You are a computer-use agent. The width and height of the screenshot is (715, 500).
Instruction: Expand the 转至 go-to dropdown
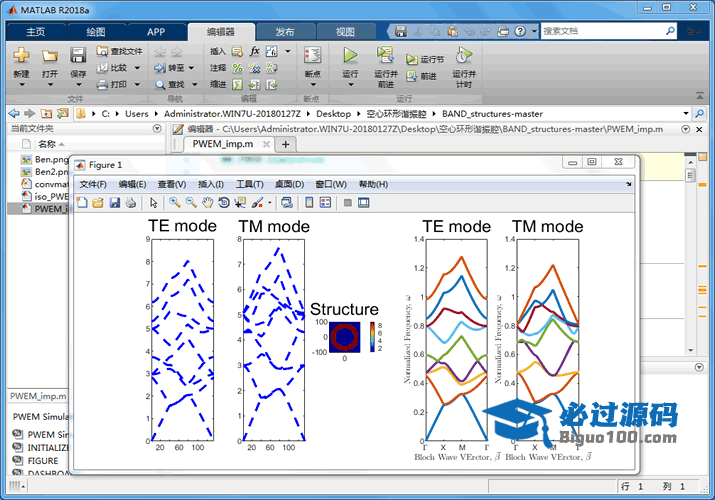click(x=192, y=68)
